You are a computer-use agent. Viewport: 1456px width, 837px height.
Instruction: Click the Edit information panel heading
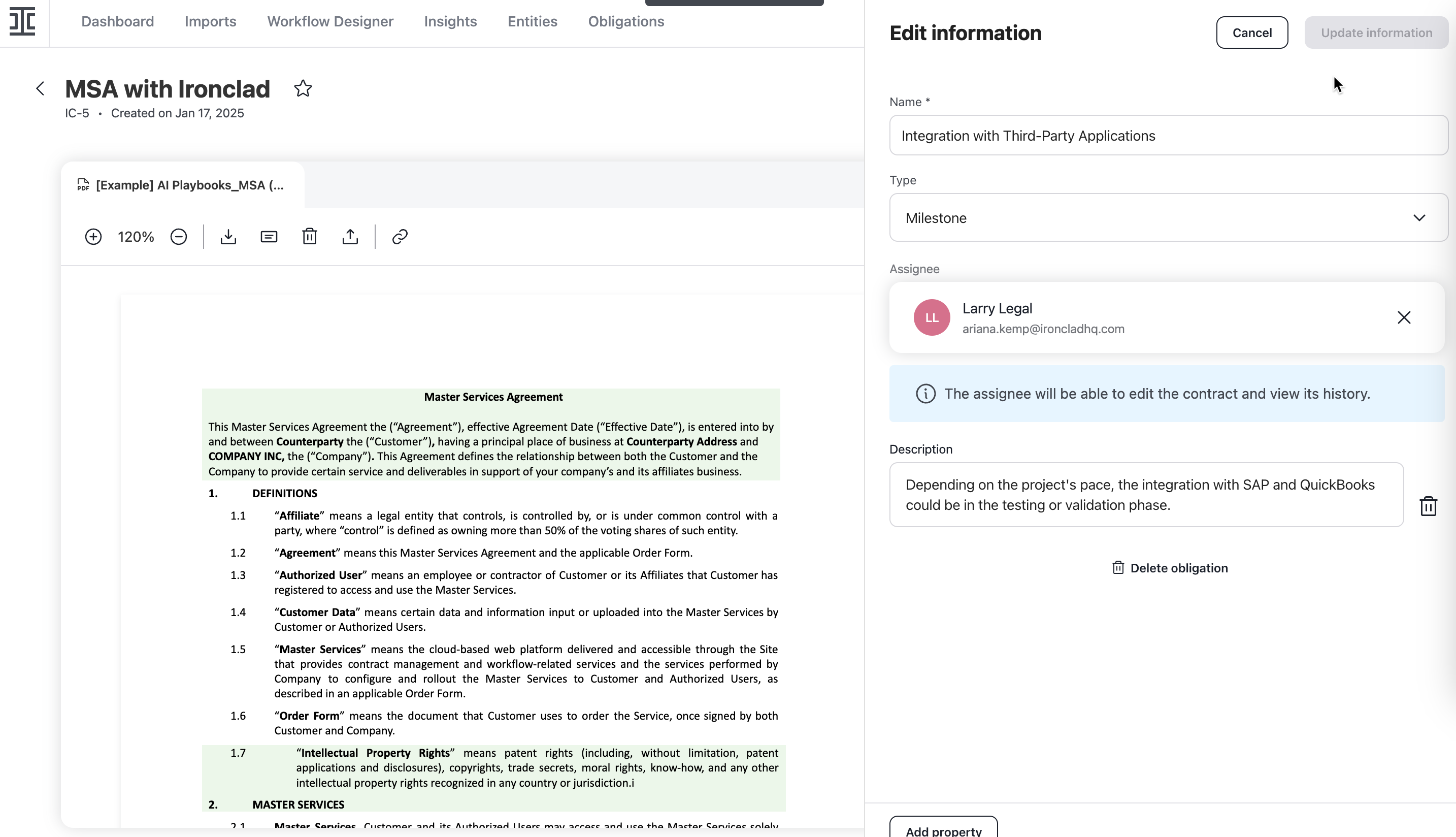click(965, 33)
